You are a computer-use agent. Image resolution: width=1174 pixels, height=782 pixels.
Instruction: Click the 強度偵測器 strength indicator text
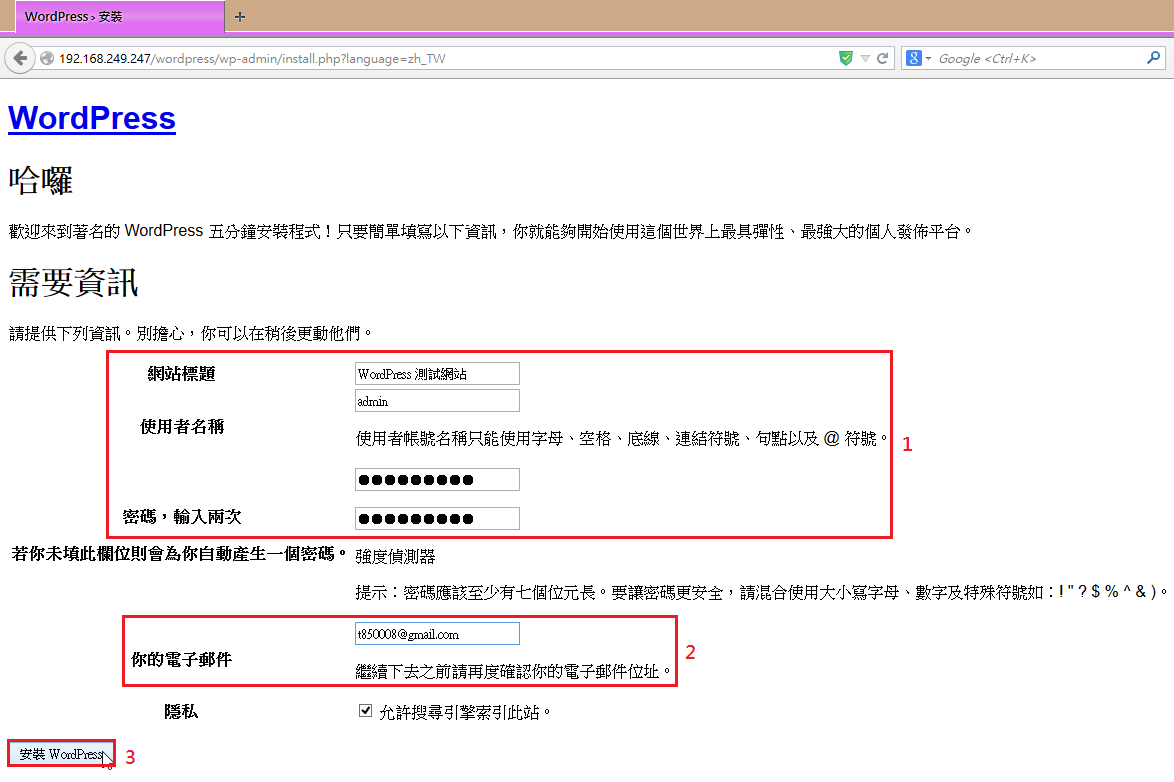395,557
